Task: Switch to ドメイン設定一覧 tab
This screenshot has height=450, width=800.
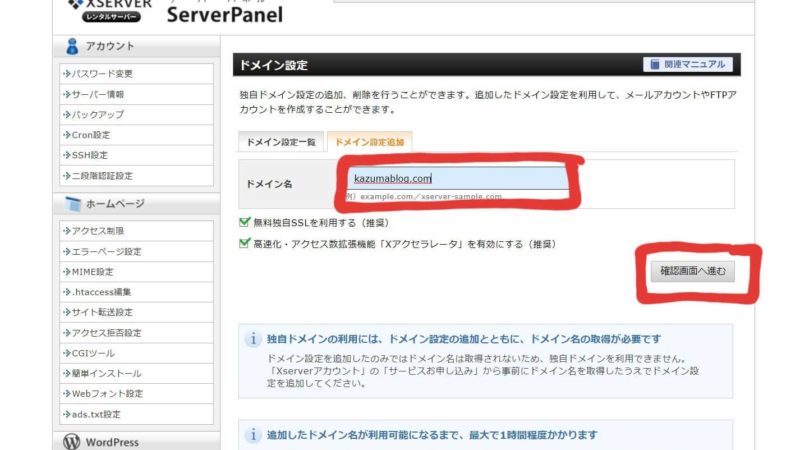Action: (281, 142)
